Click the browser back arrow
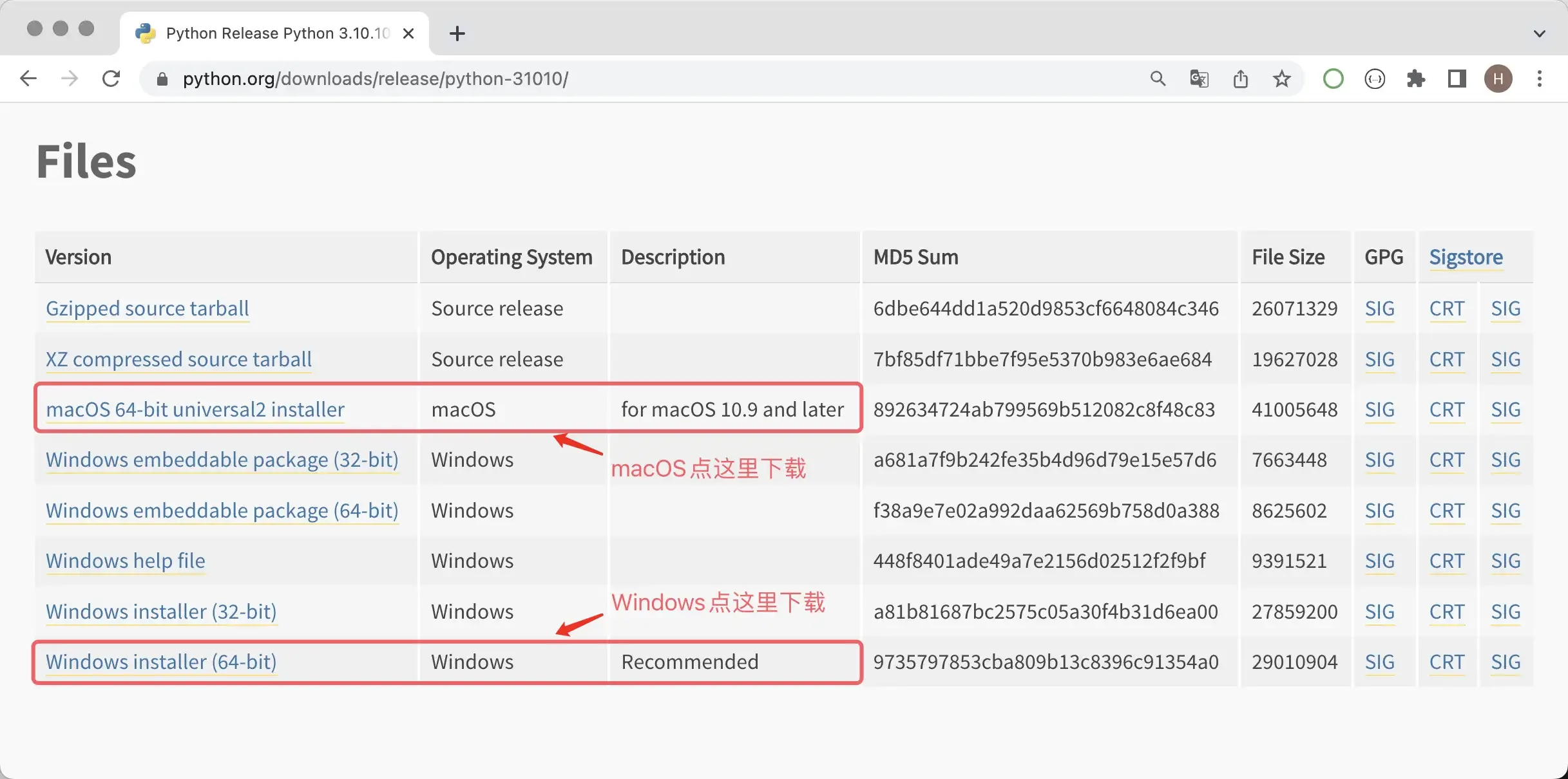1568x779 pixels. click(x=28, y=79)
